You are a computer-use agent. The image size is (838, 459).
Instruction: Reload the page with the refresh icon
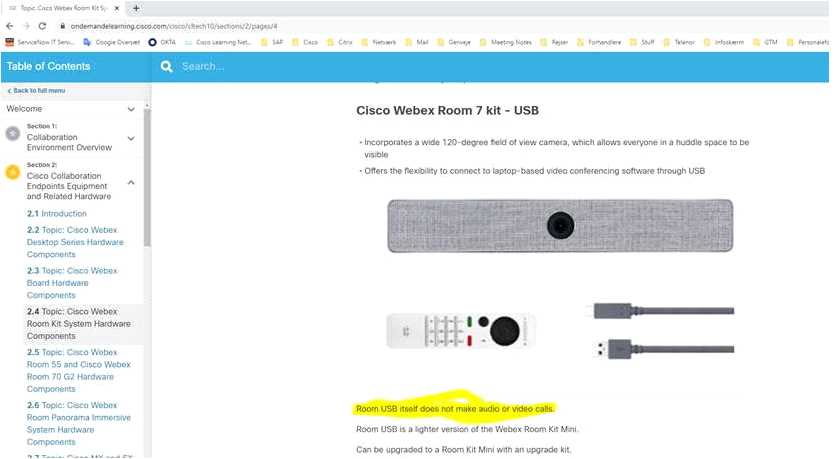(x=42, y=26)
